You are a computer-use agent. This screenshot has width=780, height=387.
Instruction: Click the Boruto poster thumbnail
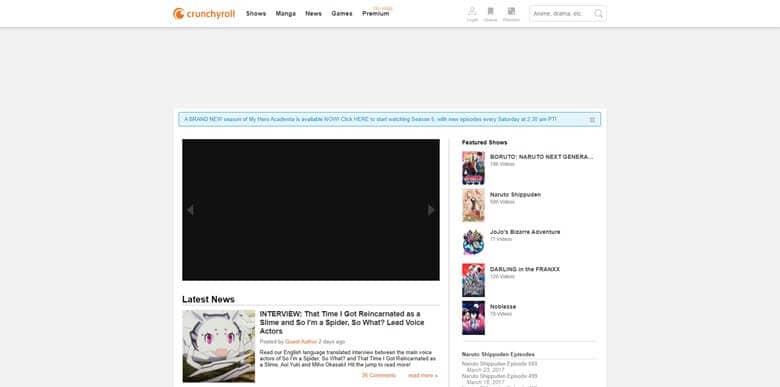tap(473, 168)
